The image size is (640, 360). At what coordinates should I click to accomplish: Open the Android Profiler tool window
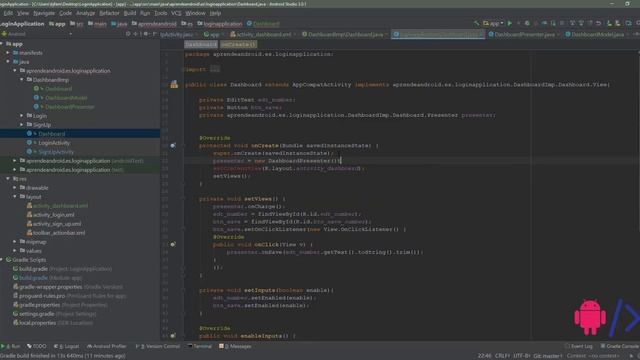(107, 346)
